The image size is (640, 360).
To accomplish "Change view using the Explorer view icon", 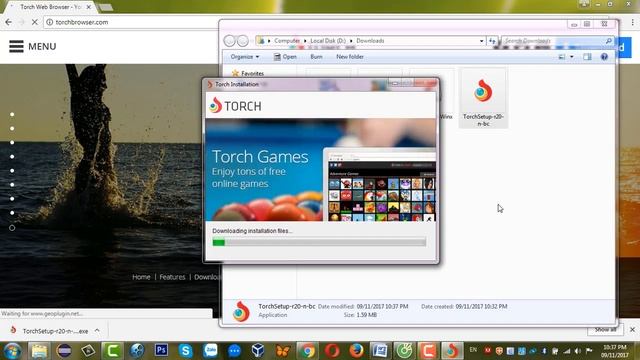I will (x=562, y=57).
